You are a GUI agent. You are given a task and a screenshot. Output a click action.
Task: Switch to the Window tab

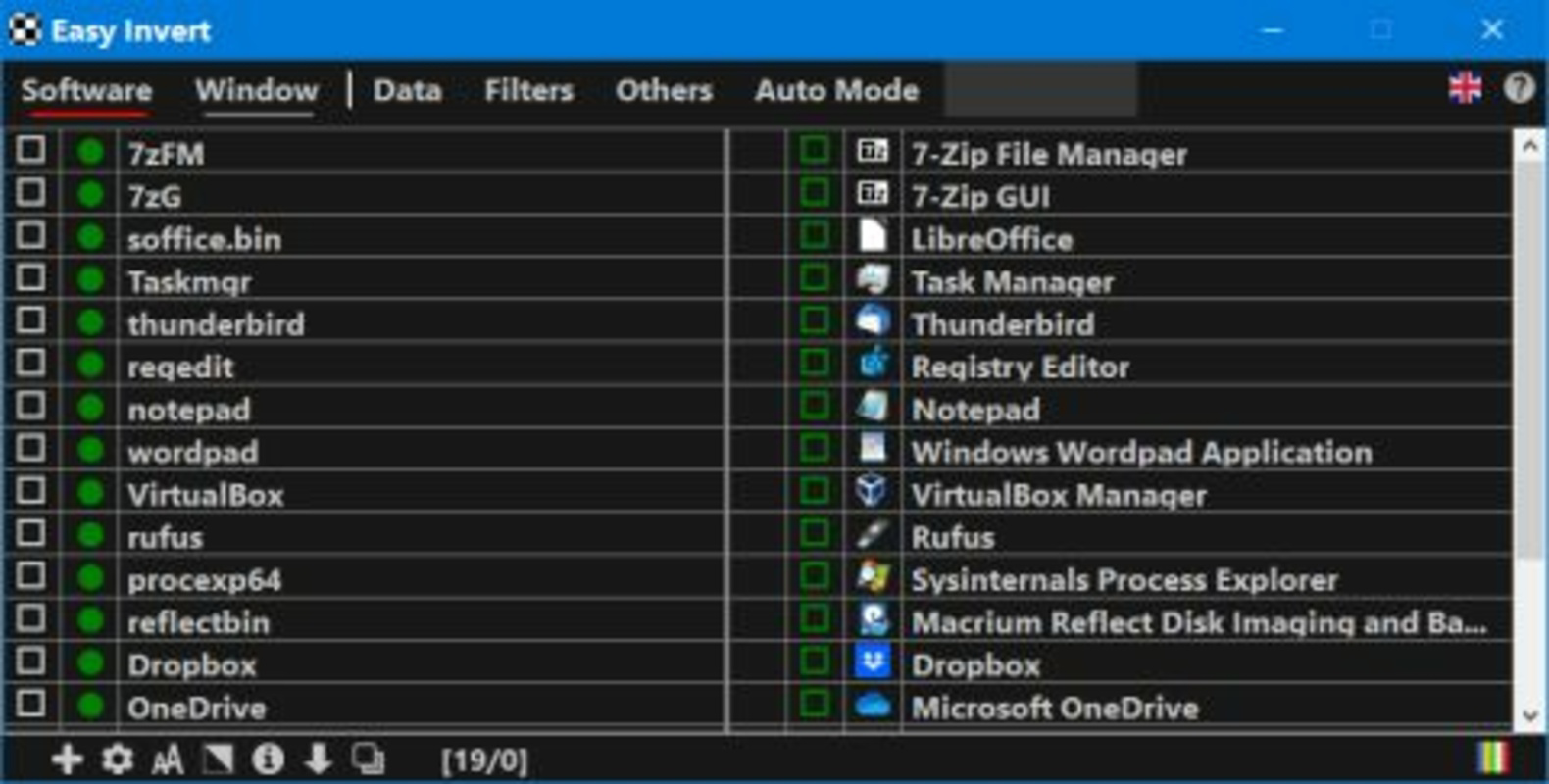(257, 90)
